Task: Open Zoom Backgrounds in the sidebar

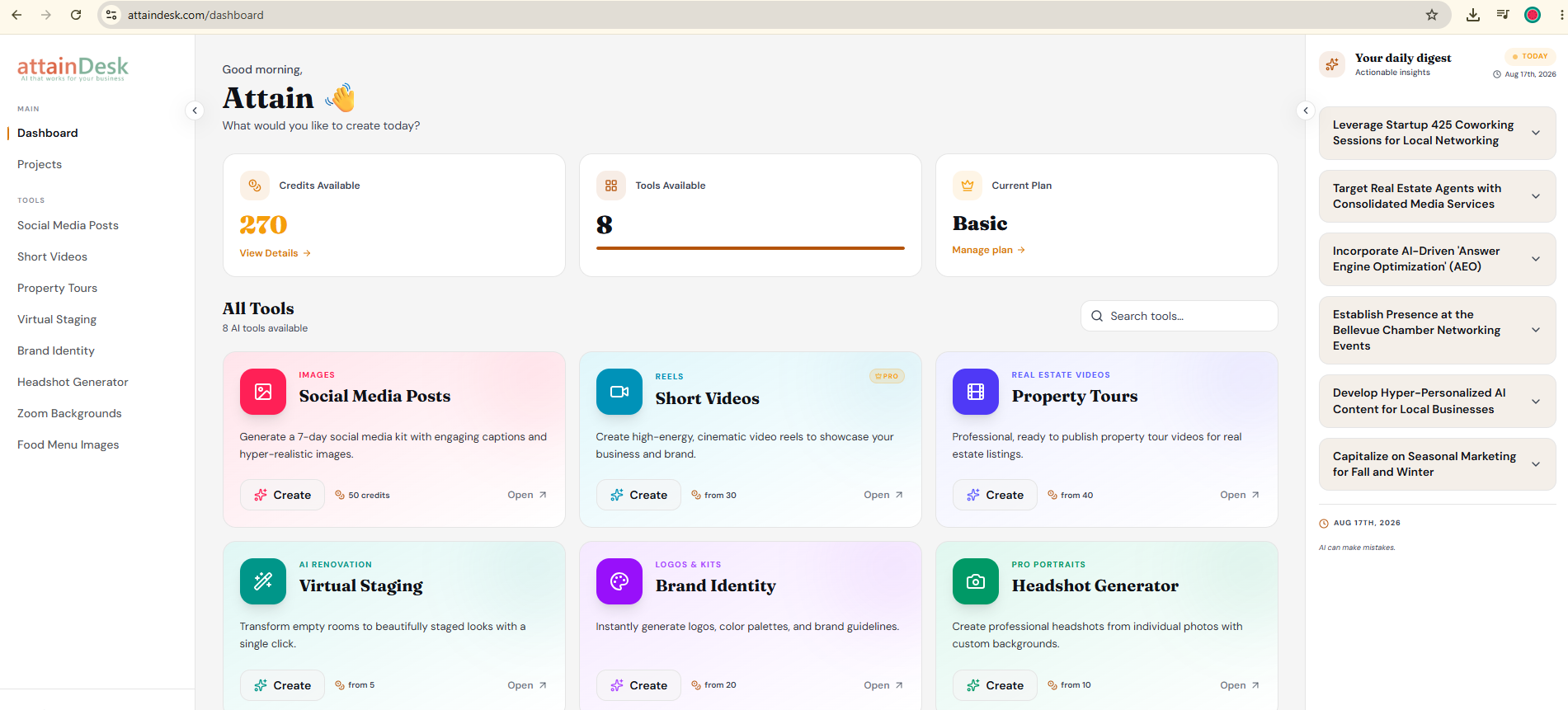Action: [69, 413]
